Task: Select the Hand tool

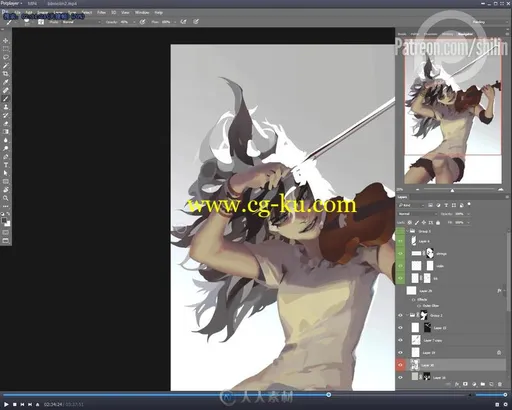Action: point(6,190)
